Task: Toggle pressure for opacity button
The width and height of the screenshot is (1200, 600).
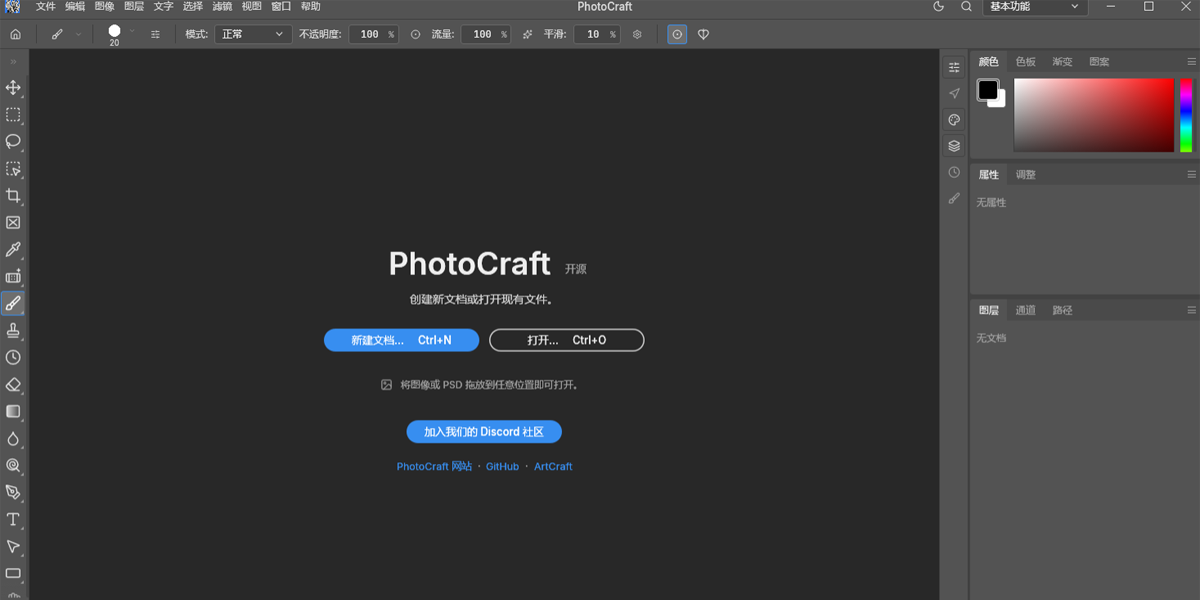Action: tap(416, 34)
